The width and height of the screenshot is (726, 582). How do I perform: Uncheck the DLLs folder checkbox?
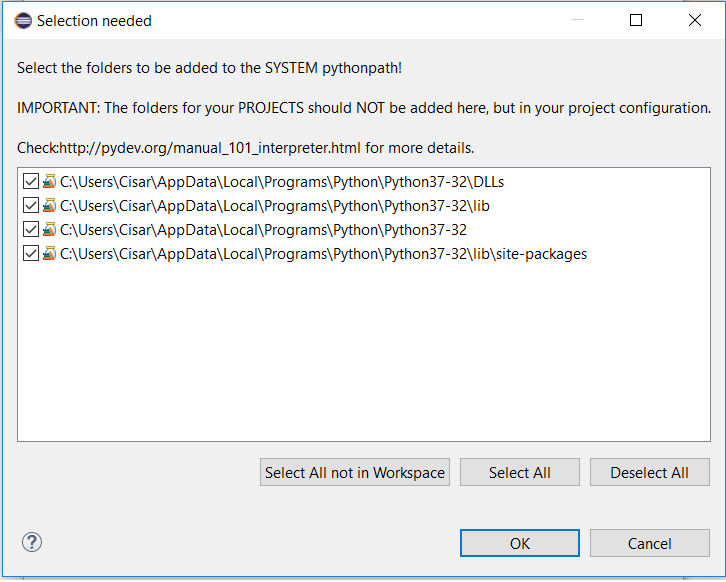click(30, 182)
